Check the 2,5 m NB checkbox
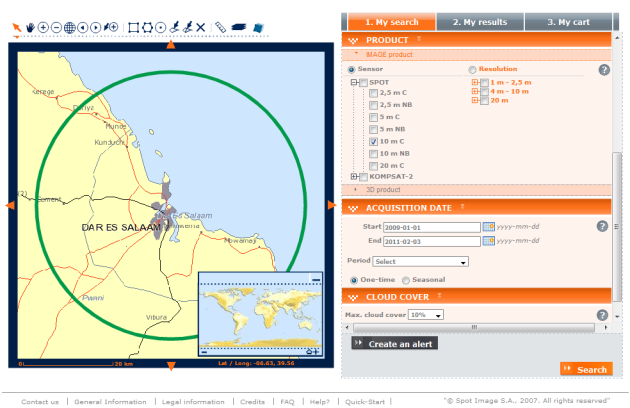 pyautogui.click(x=374, y=105)
